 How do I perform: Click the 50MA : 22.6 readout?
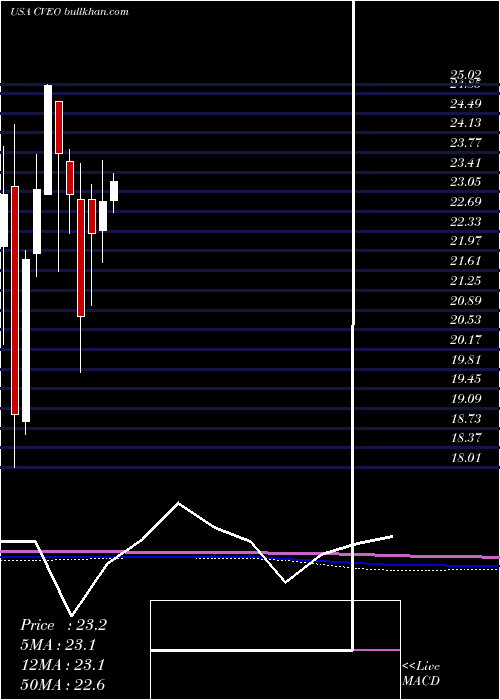tap(63, 685)
